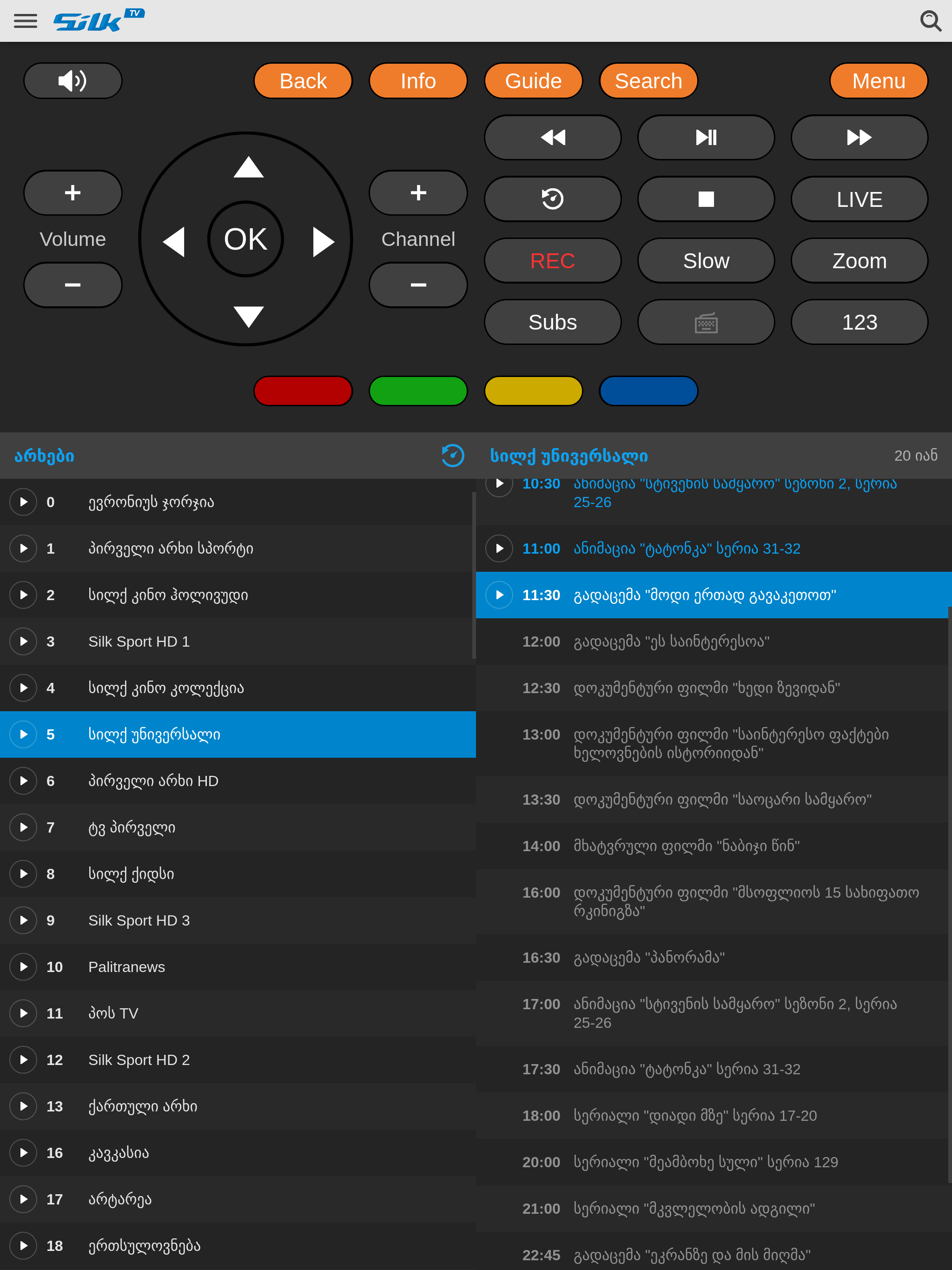Open the orange Guide button
The height and width of the screenshot is (1270, 952).
[x=534, y=80]
